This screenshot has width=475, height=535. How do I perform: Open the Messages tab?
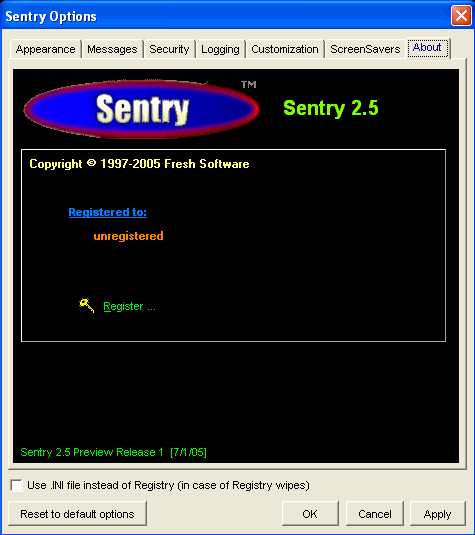pyautogui.click(x=112, y=49)
